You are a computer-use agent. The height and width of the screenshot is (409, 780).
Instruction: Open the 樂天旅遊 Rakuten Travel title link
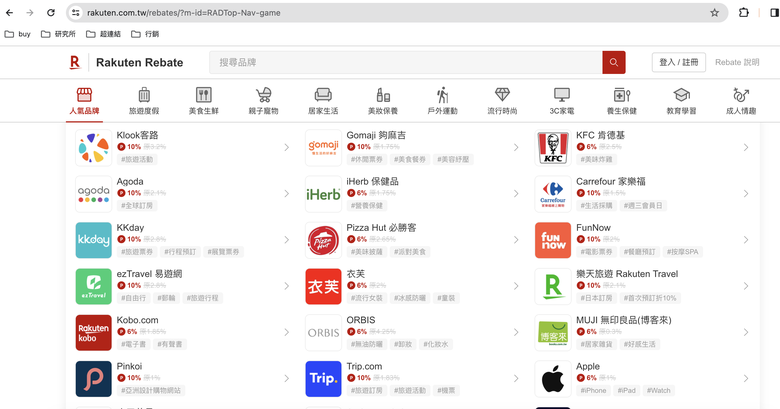(627, 274)
